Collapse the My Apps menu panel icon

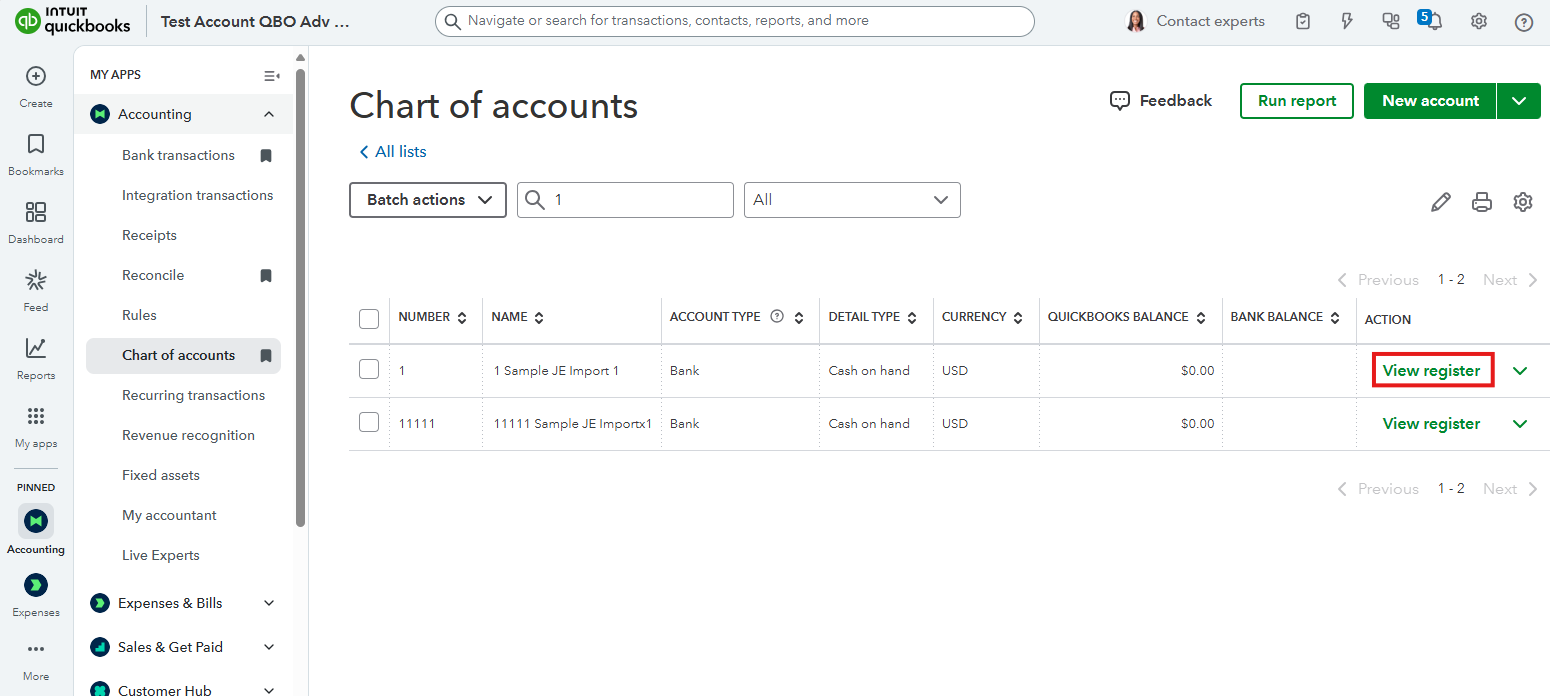pyautogui.click(x=271, y=76)
